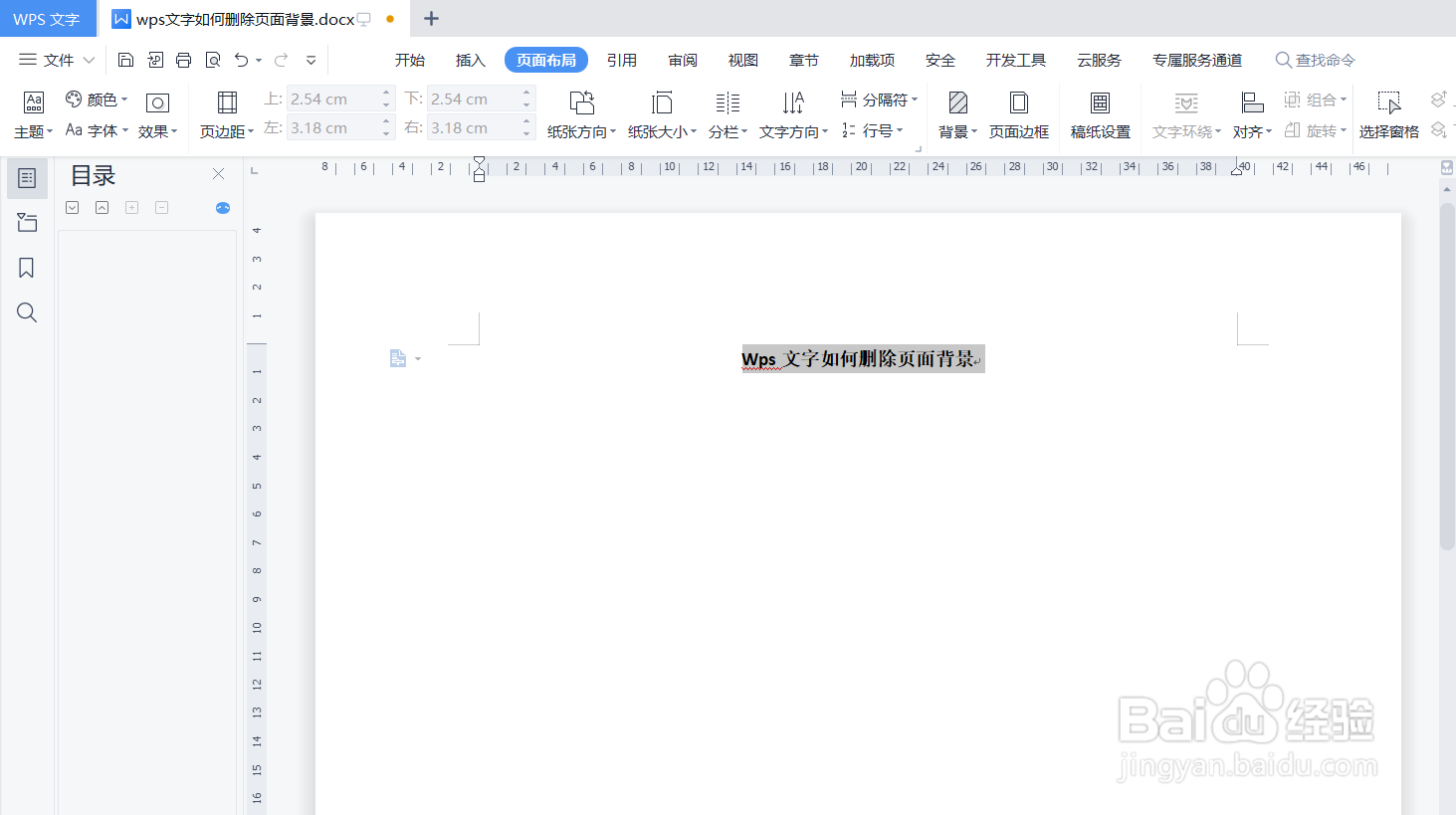Image resolution: width=1456 pixels, height=815 pixels.
Task: Open the 视图 (View) tab
Action: point(743,60)
